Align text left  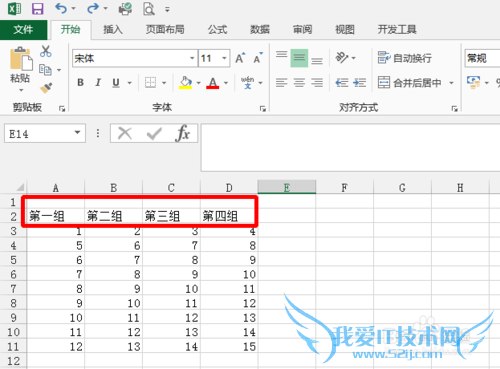coord(282,82)
